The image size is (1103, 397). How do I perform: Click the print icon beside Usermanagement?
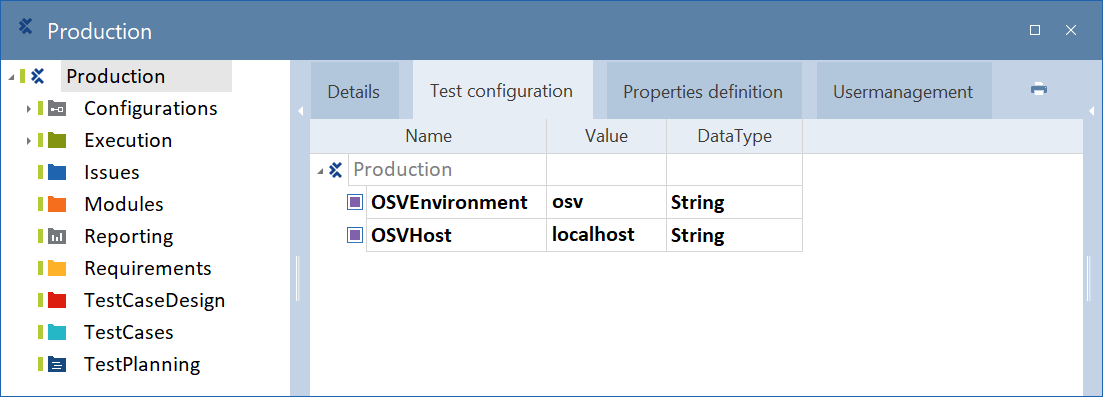click(1038, 89)
